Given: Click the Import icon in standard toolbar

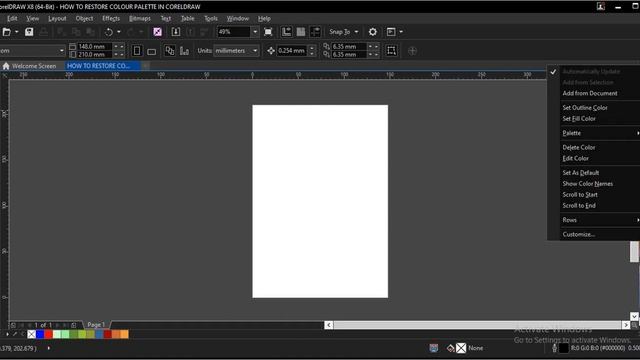Looking at the screenshot, I should click(176, 32).
